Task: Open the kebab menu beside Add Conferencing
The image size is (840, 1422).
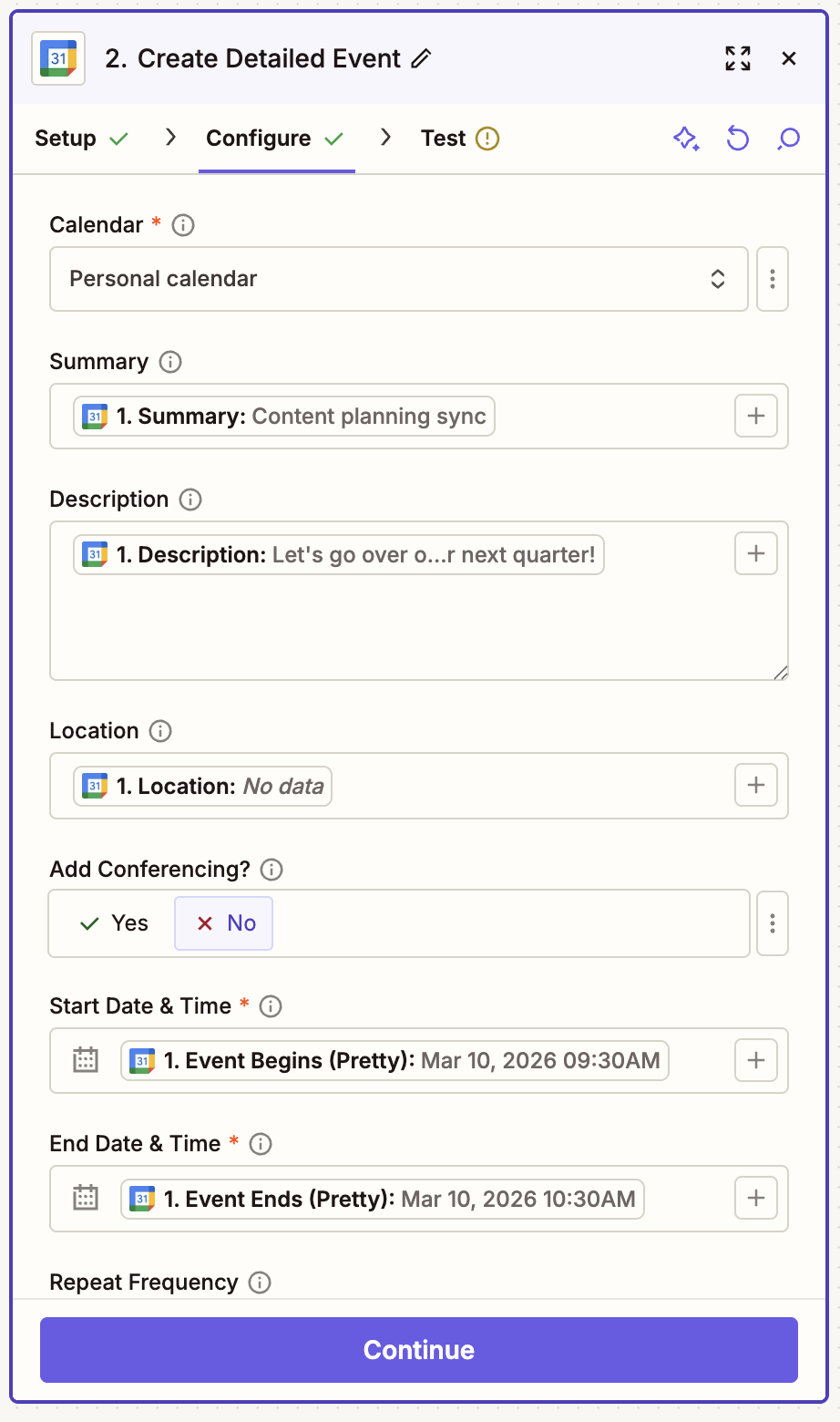Action: pos(772,922)
